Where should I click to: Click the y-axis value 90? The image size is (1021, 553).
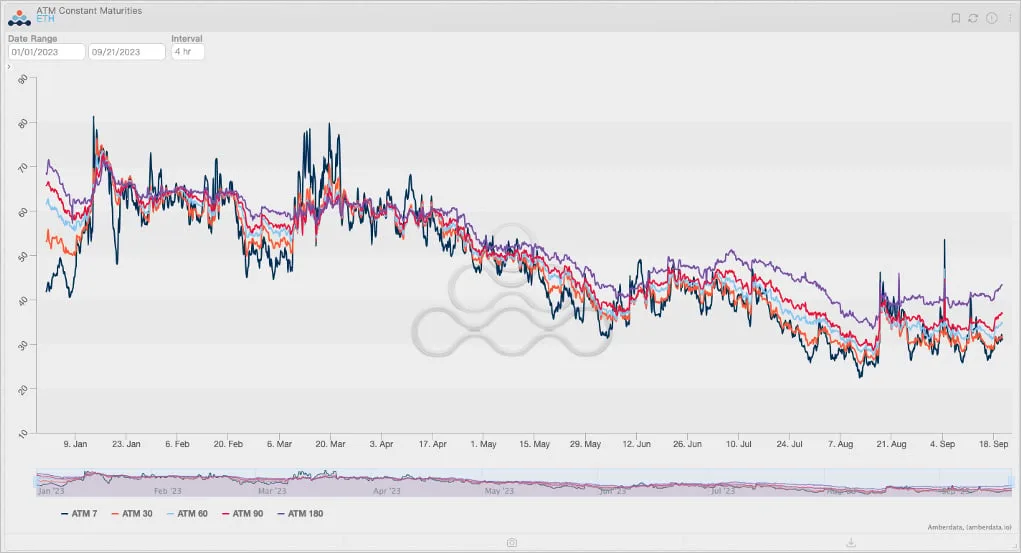tap(23, 79)
